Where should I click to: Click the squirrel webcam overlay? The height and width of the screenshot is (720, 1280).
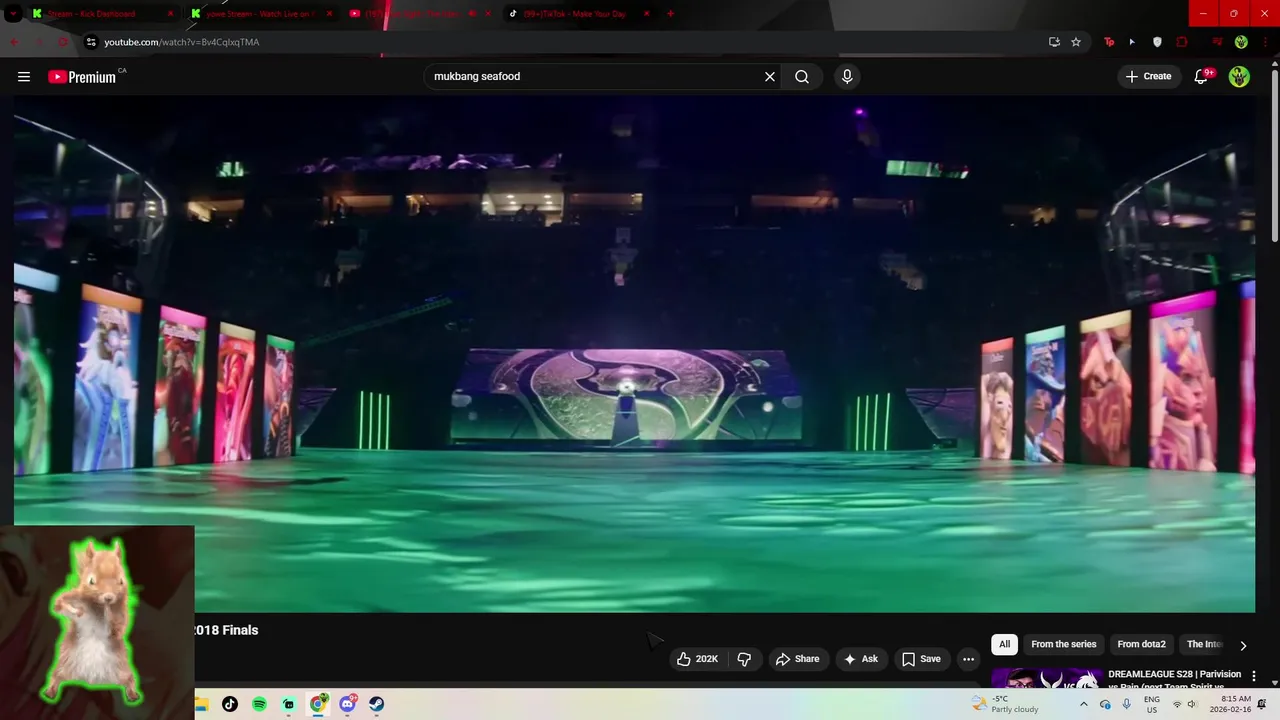click(97, 622)
